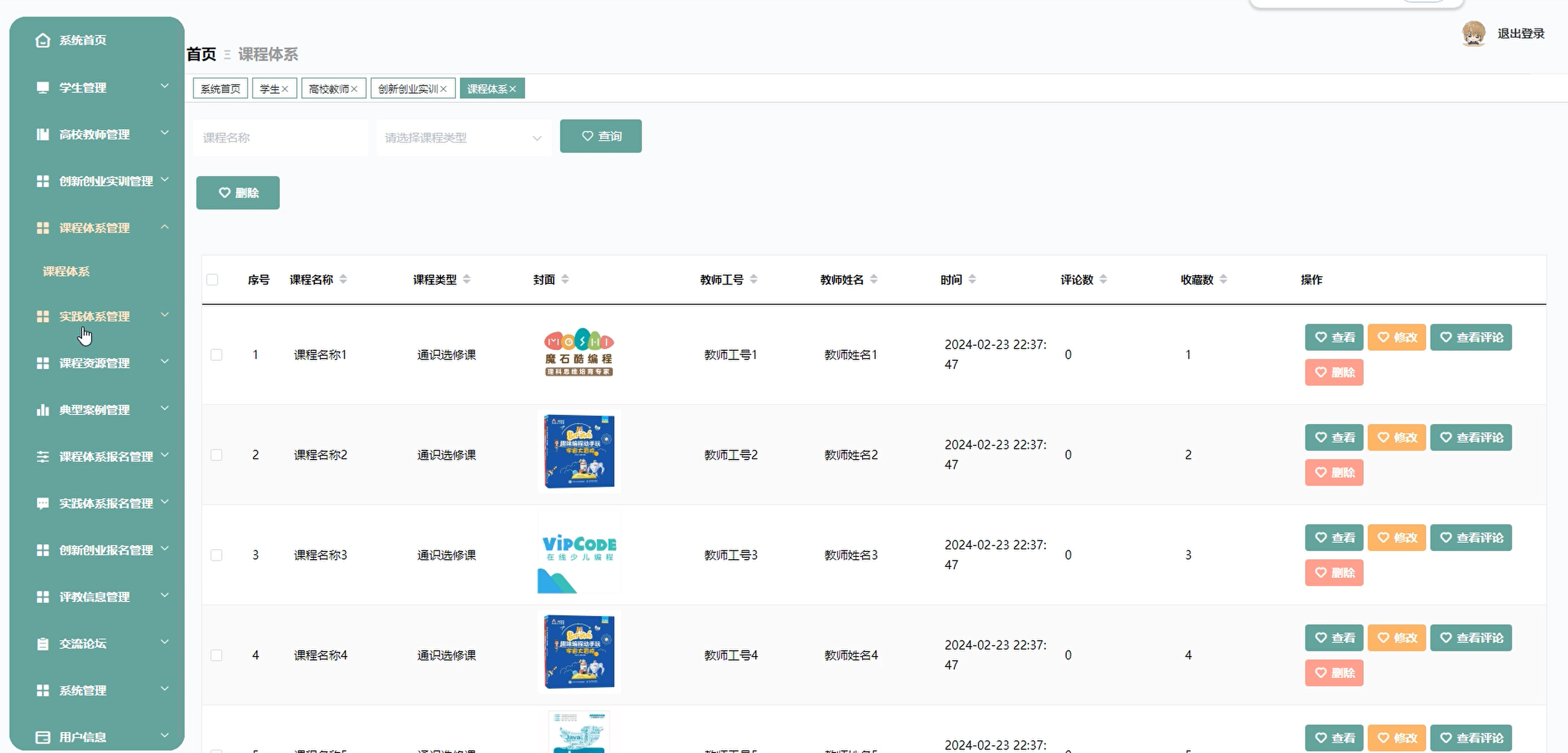Click the bar chart icon for 典型案例管理

pos(43,410)
